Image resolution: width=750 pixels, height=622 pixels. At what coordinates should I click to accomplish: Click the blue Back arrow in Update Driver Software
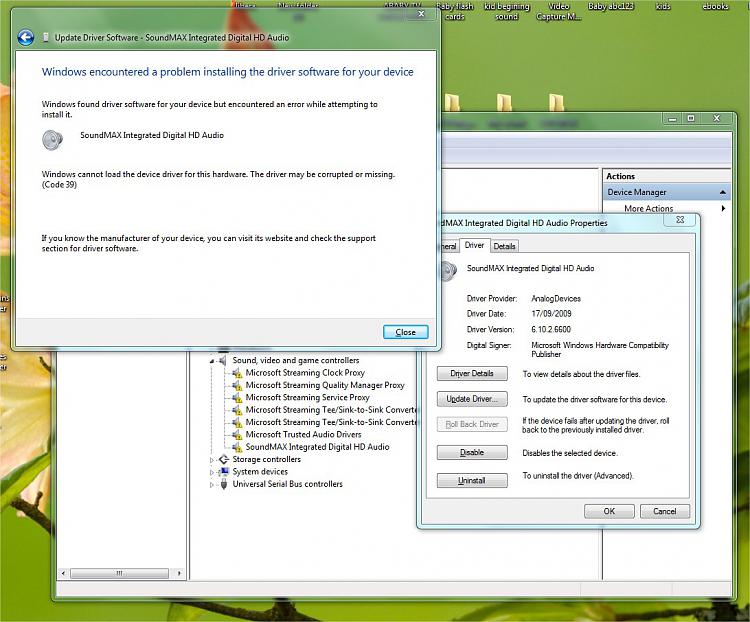26,37
